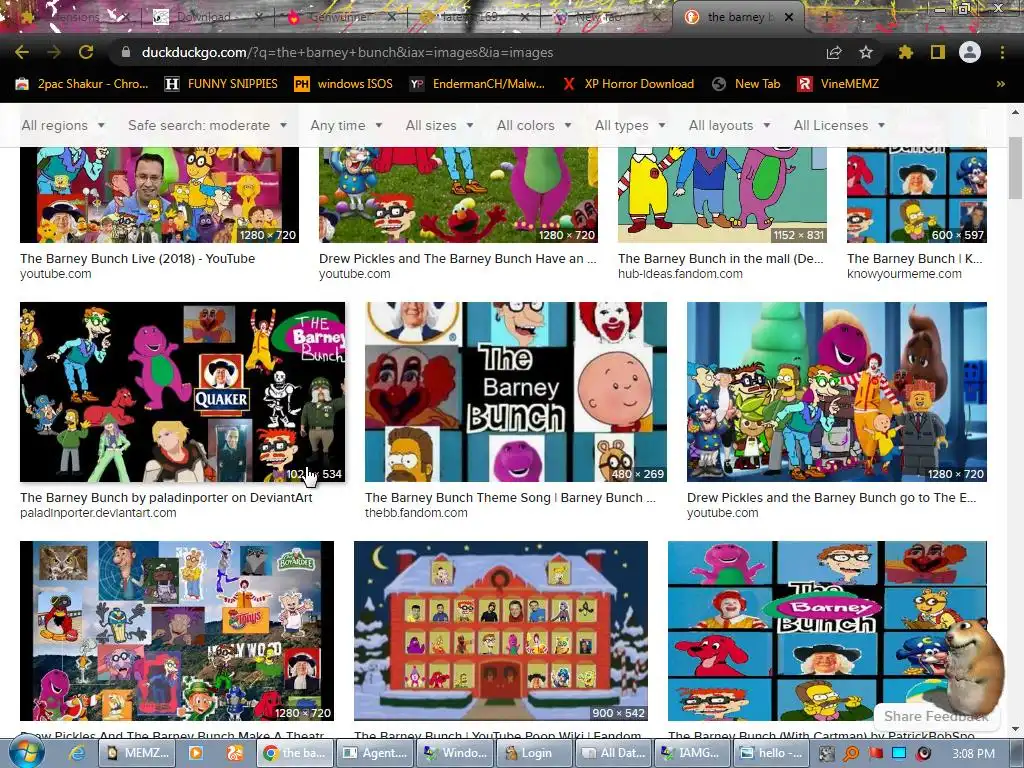The image size is (1024, 768).
Task: Click 'Drew Pickles and The Barney Bunch Have an' title
Action: coord(457,259)
